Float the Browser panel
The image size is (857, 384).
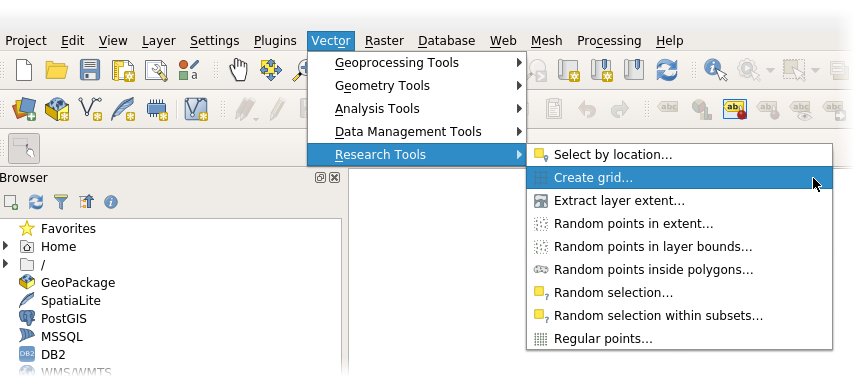(321, 178)
